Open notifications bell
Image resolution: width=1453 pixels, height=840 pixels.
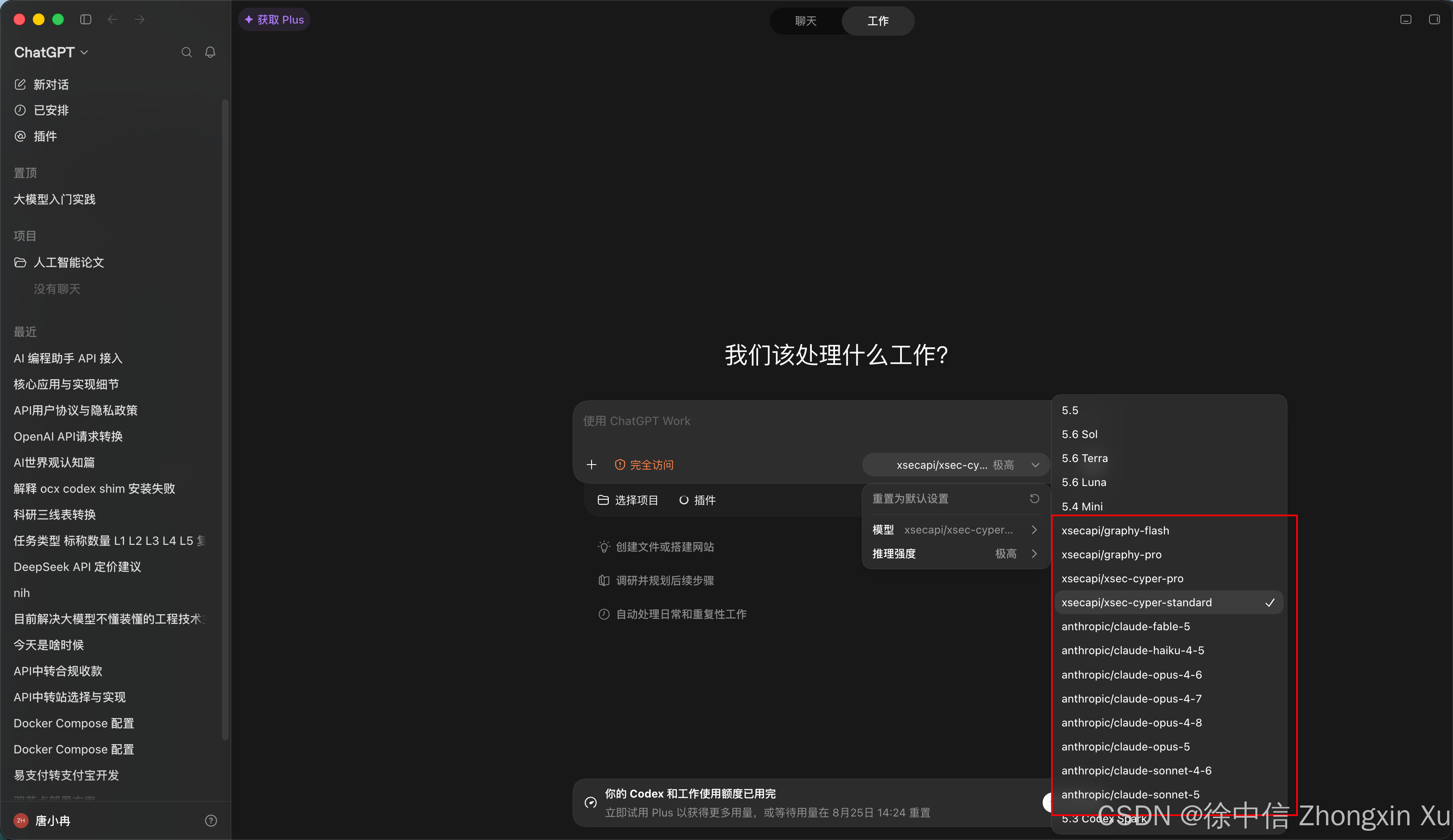pyautogui.click(x=211, y=53)
